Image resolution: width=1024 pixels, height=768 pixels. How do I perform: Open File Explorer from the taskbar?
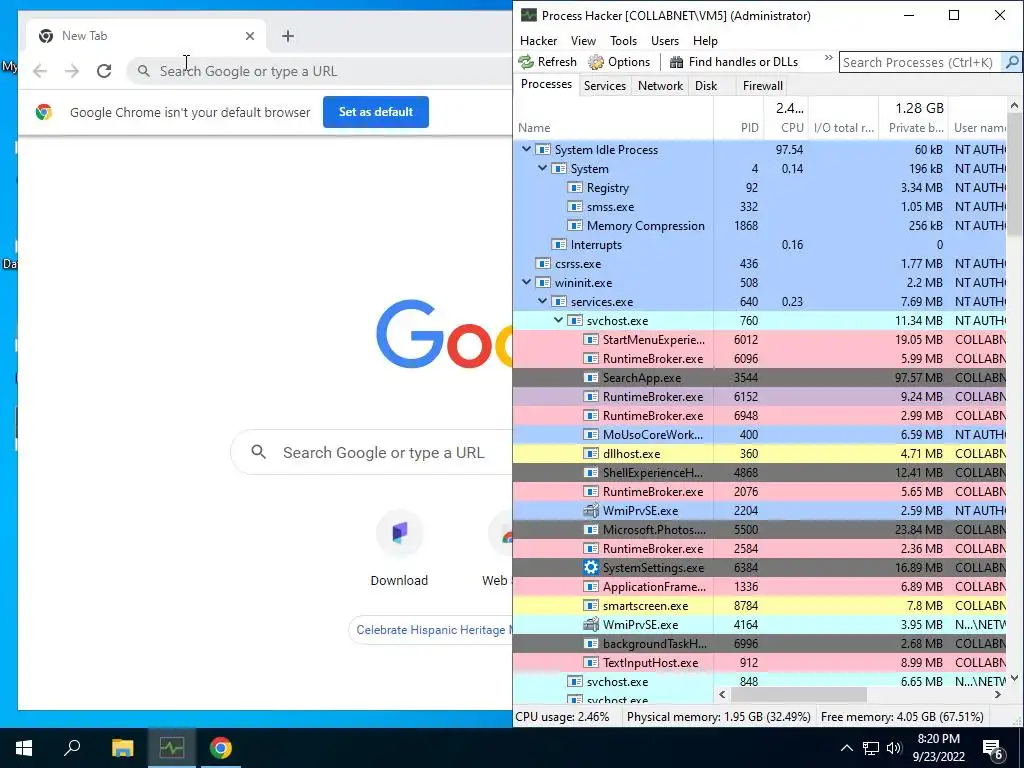[x=122, y=748]
